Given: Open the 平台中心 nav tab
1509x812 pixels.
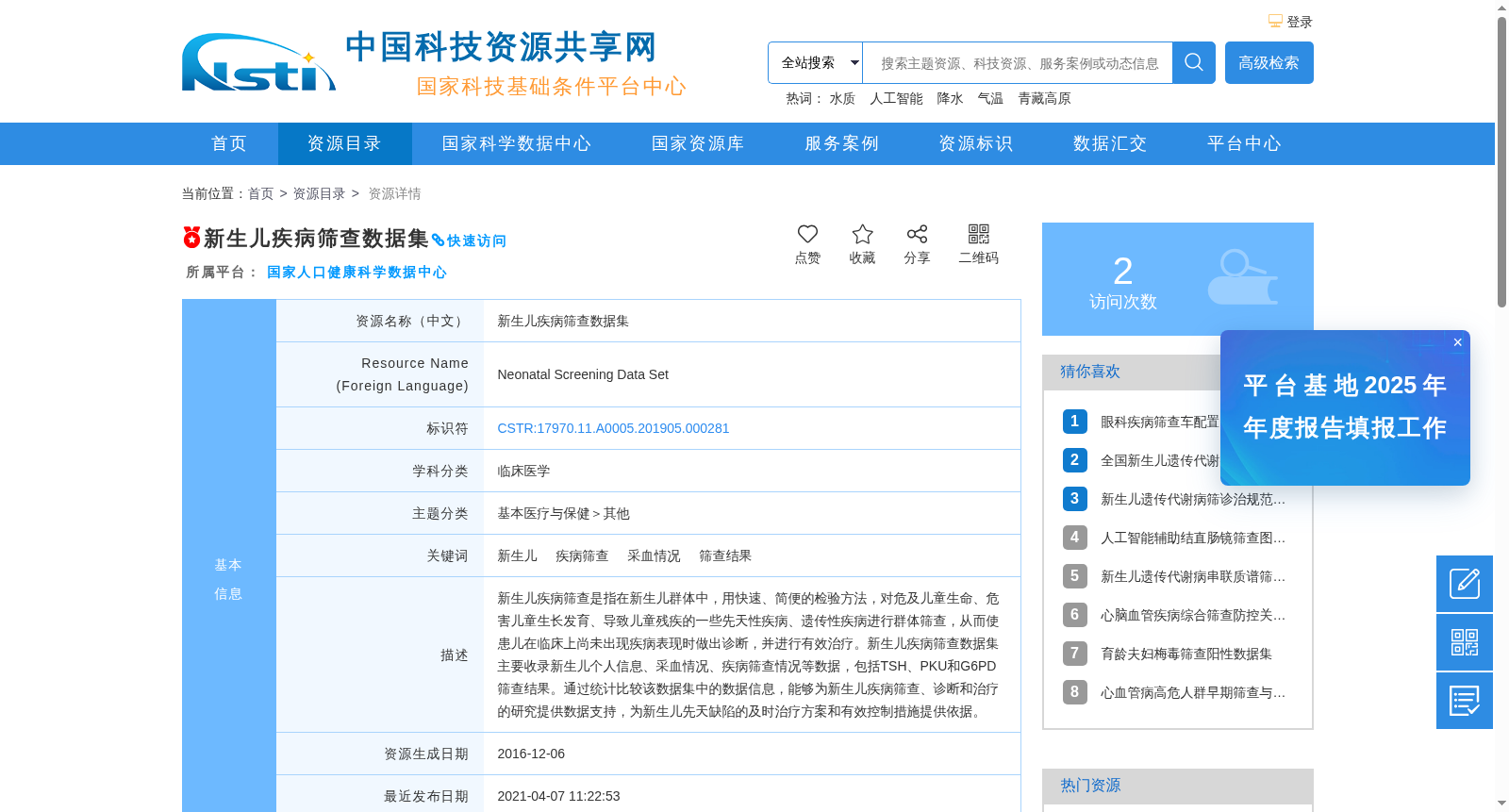Looking at the screenshot, I should click(1245, 143).
